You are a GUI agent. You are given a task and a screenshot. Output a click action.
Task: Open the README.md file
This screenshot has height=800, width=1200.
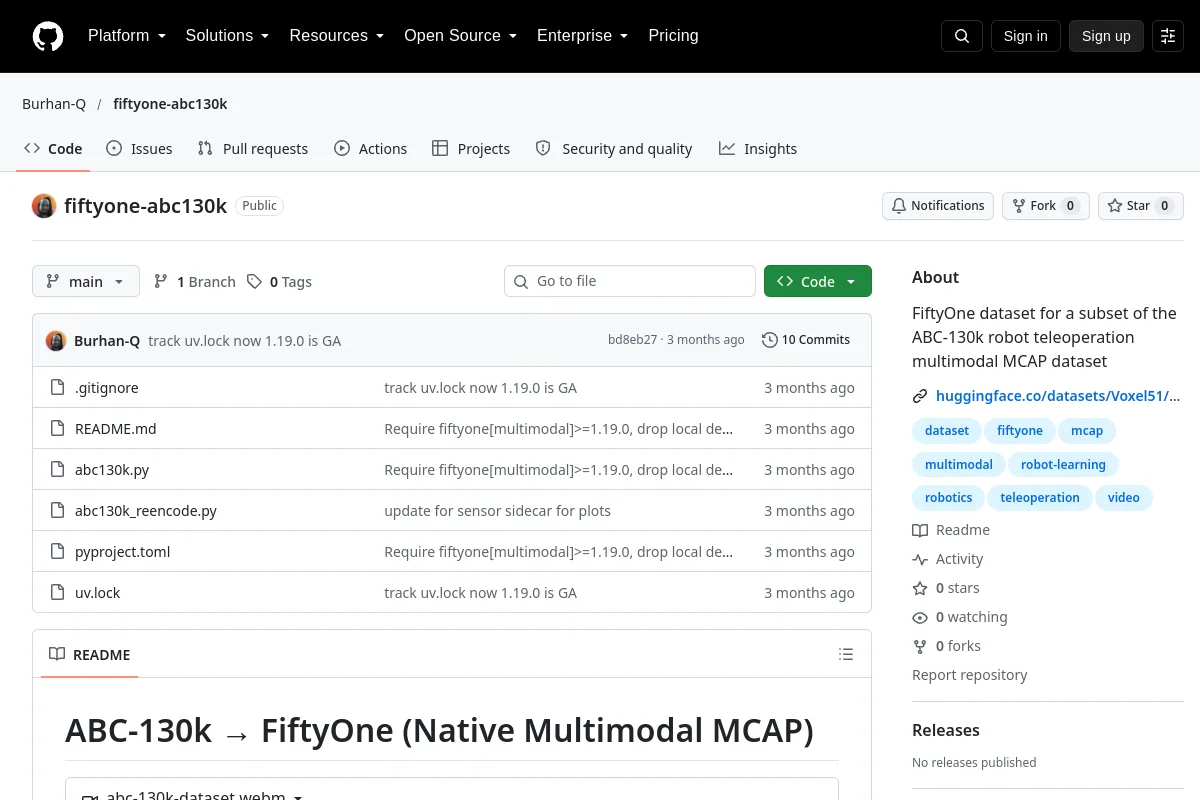coord(116,429)
